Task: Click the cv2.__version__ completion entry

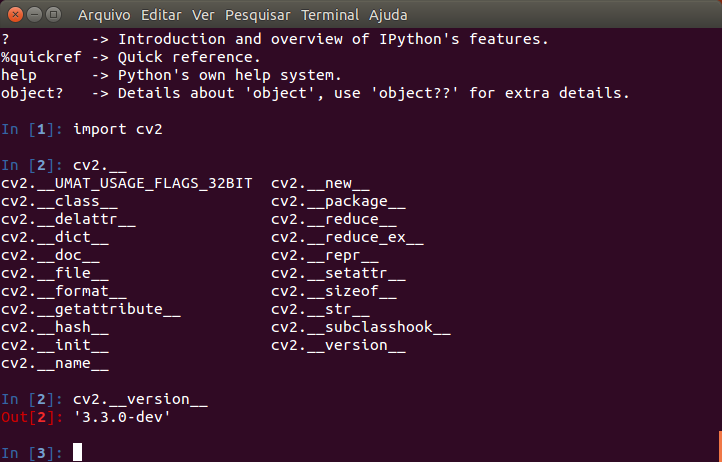Action: 338,346
